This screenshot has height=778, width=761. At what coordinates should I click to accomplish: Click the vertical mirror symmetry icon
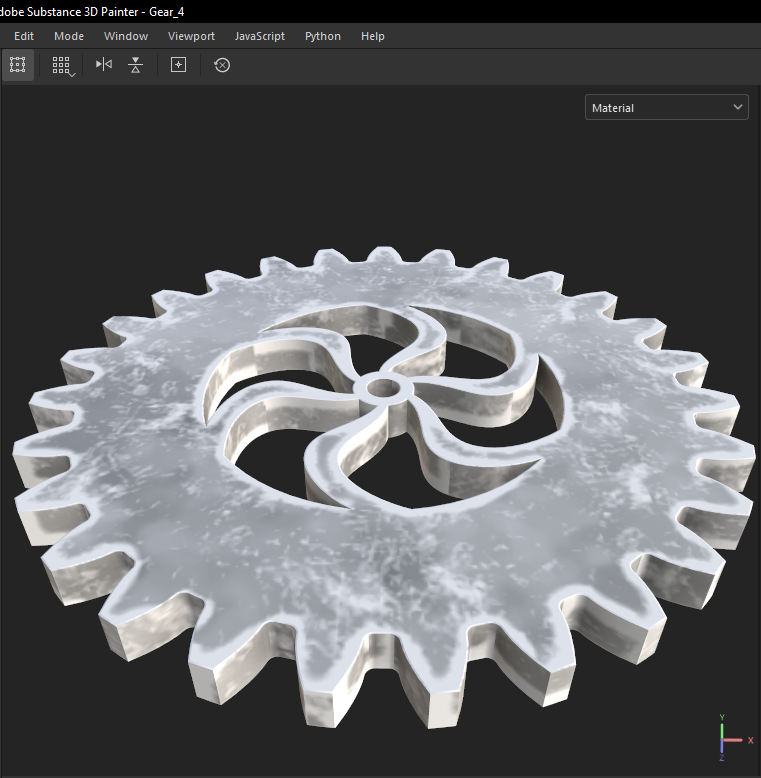click(x=135, y=65)
